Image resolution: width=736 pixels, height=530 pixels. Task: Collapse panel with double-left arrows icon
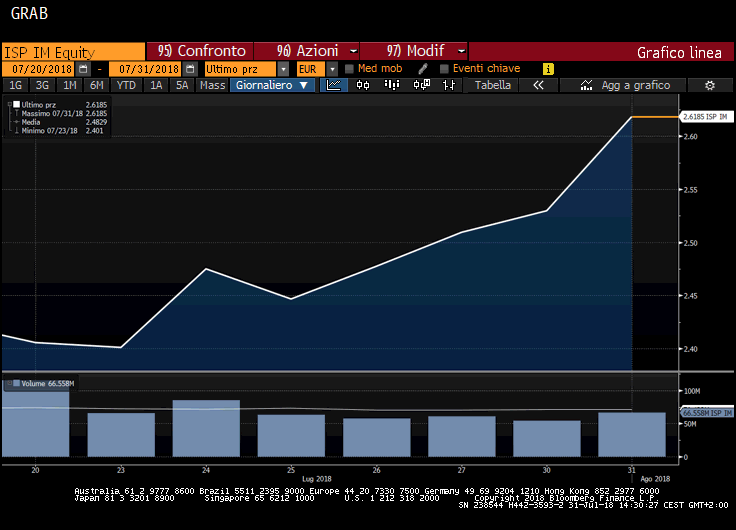coord(538,86)
